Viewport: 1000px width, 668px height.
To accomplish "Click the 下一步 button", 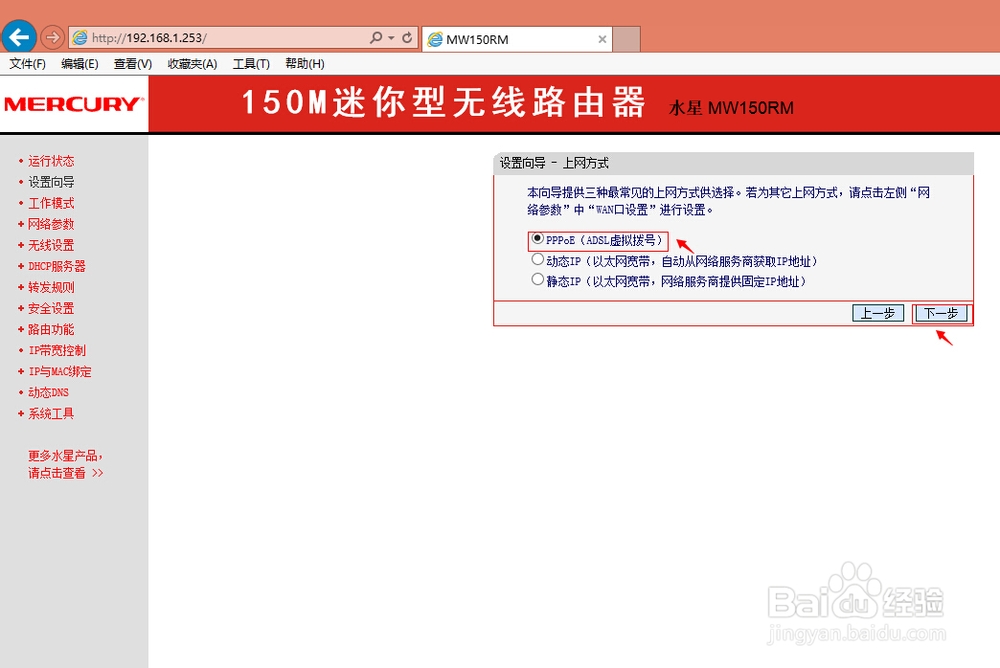I will tap(941, 313).
